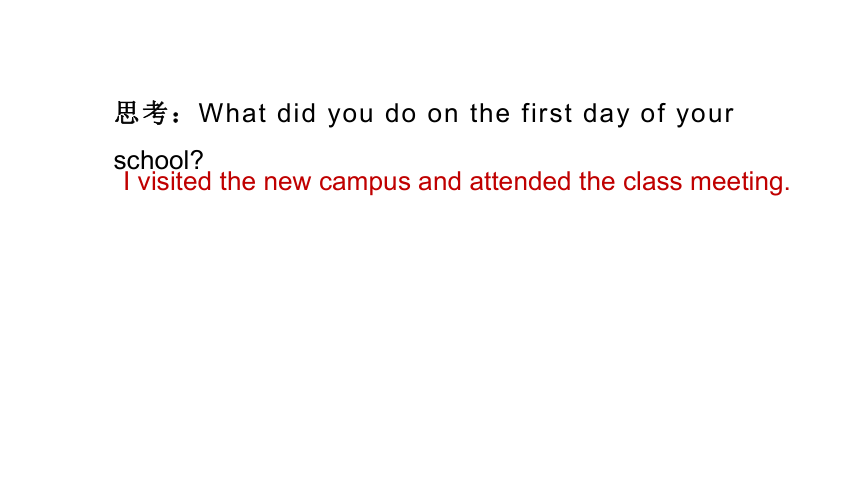860x484 pixels.
Task: Click the black word "school?"
Action: click(159, 160)
